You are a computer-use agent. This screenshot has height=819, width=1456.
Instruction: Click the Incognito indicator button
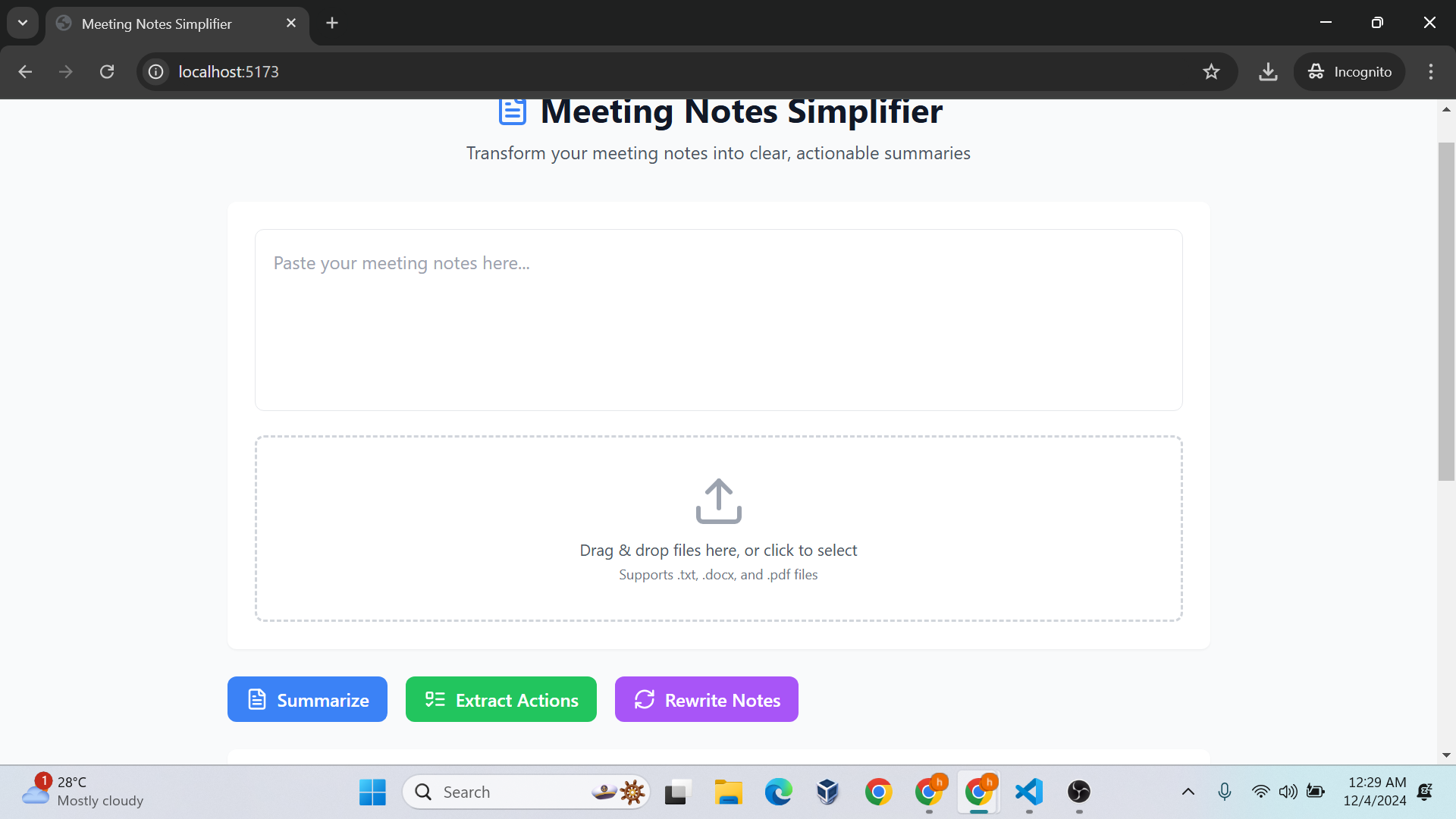1349,72
